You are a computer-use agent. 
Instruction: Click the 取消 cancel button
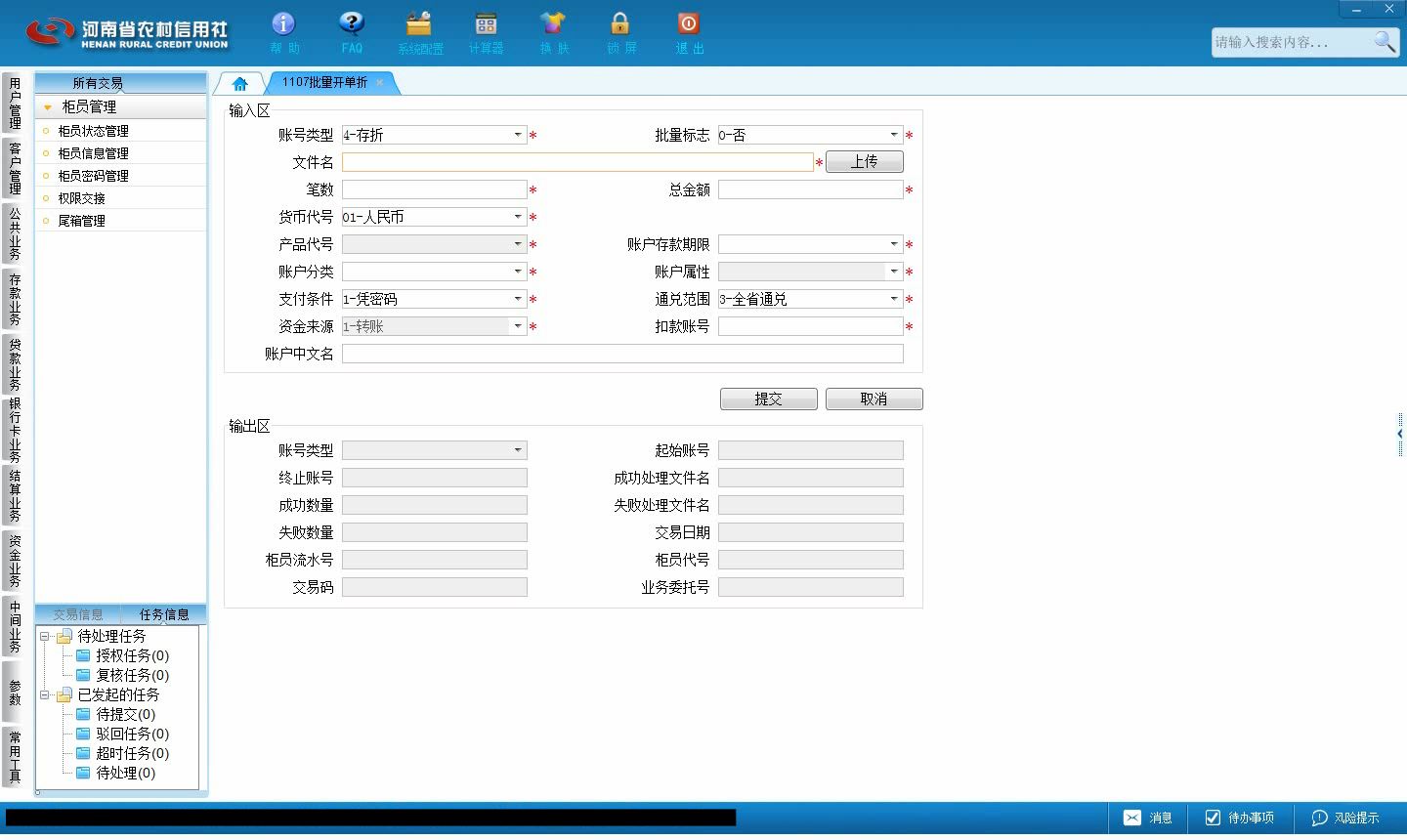[x=874, y=399]
